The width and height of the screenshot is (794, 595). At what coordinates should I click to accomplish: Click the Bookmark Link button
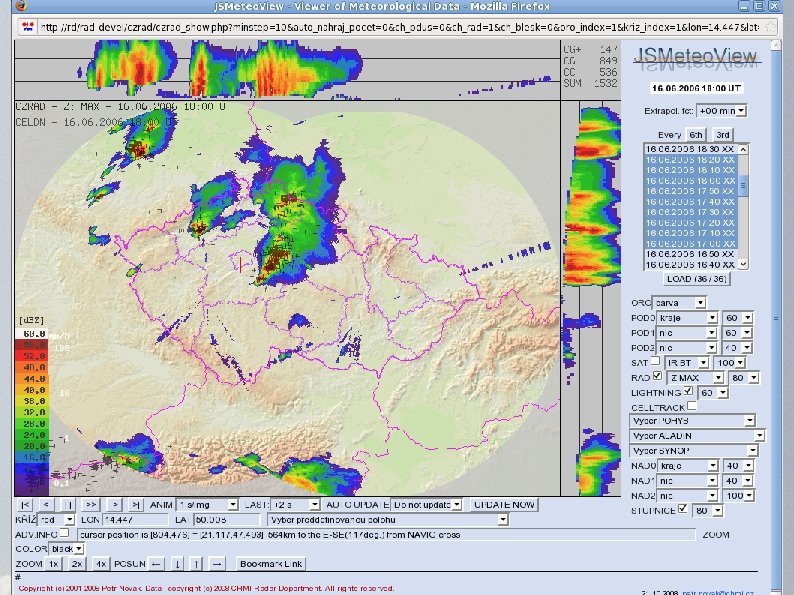(271, 564)
